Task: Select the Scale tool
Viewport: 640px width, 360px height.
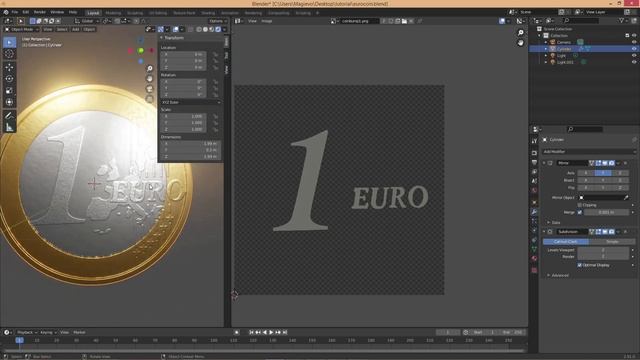Action: click(9, 91)
